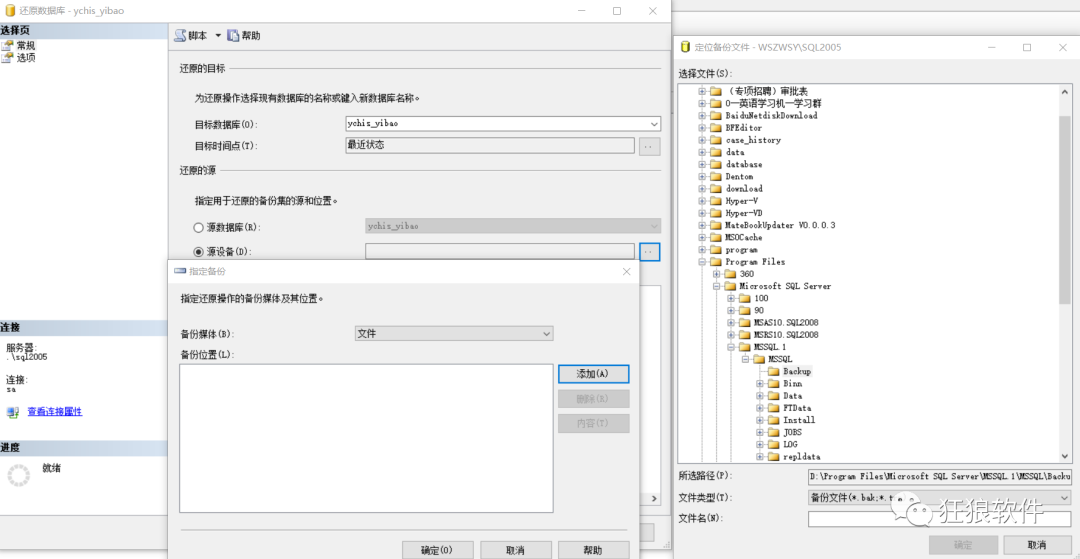This screenshot has width=1080, height=559.
Task: Click the 所选路径 text field
Action: point(939,476)
